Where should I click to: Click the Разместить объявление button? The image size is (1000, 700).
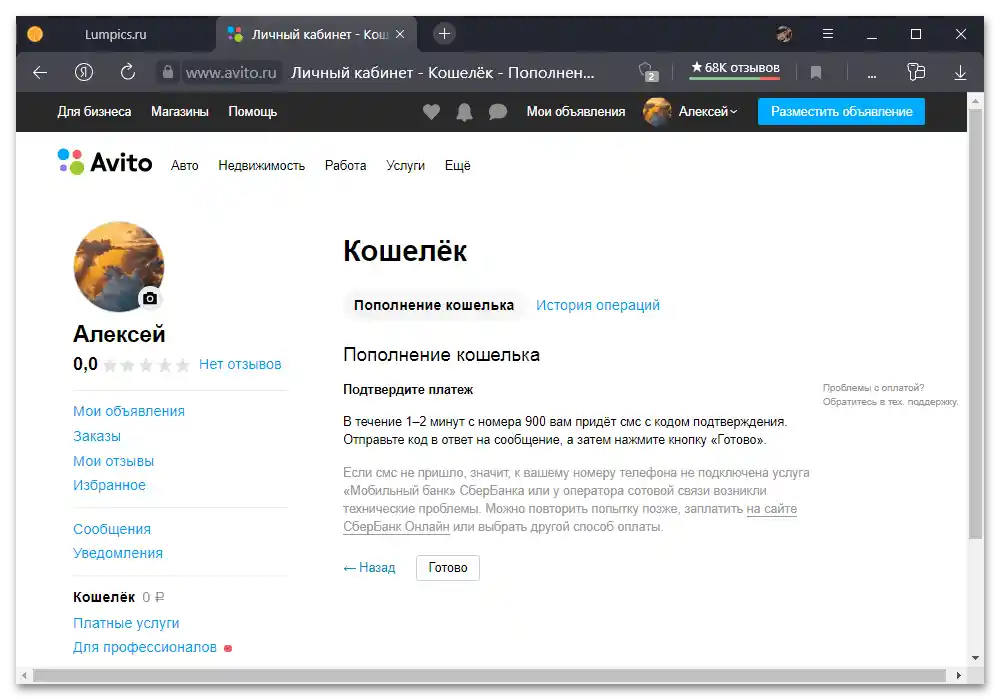(x=841, y=112)
